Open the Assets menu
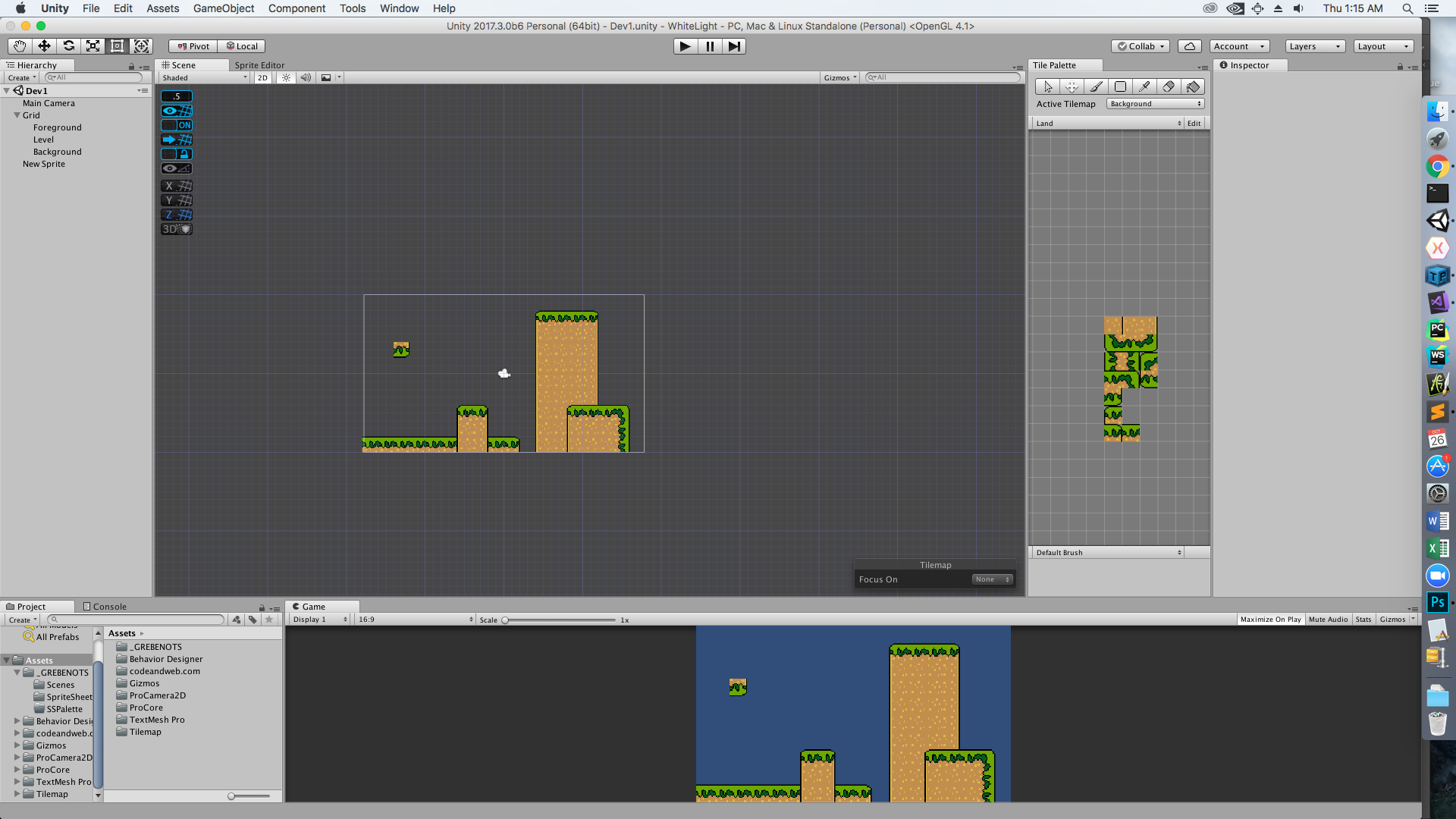Screen dimensions: 1456x819 click(x=163, y=8)
